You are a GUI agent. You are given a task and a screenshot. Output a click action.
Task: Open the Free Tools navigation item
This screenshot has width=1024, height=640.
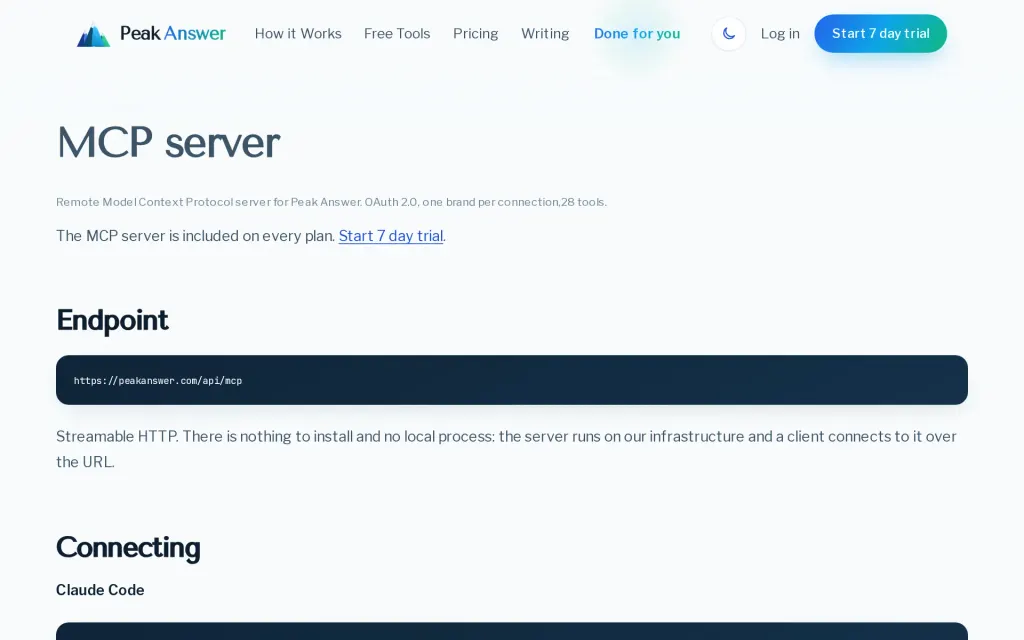pos(397,33)
